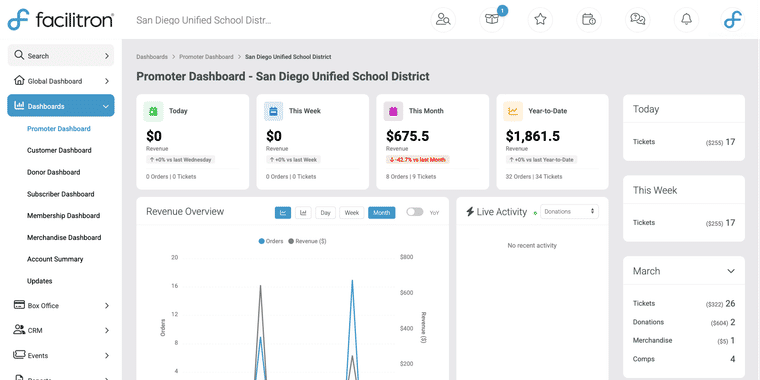Viewport: 760px width, 380px height.
Task: Click Donations row in March panel
Action: [x=683, y=322]
